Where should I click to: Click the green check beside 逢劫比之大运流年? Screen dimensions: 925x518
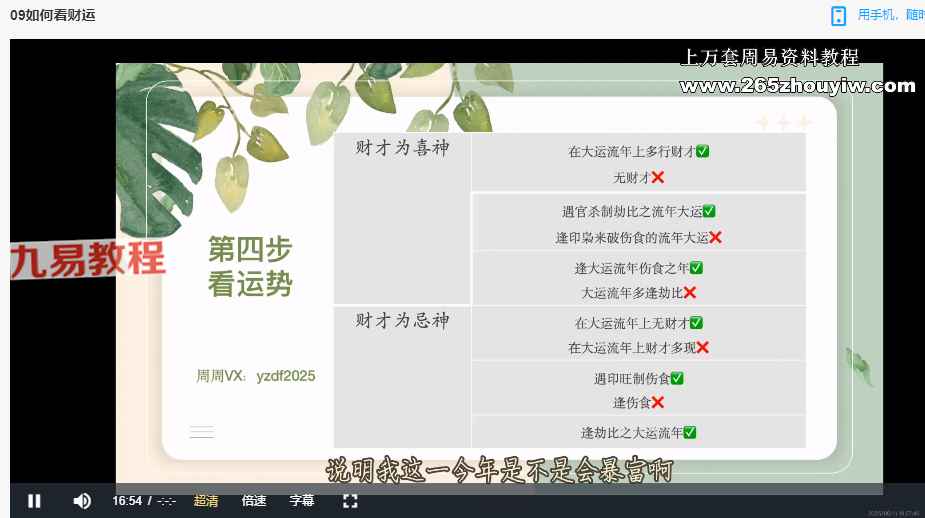[689, 433]
